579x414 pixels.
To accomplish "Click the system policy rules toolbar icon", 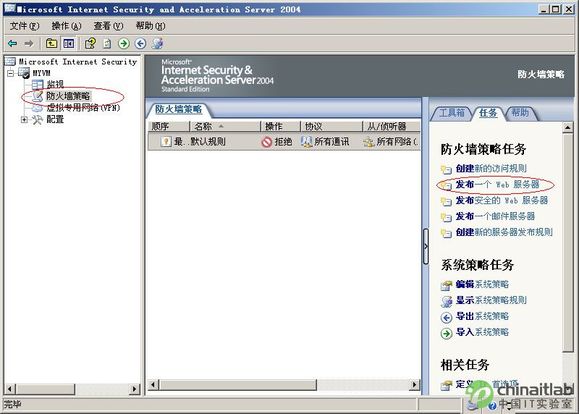I will point(158,44).
